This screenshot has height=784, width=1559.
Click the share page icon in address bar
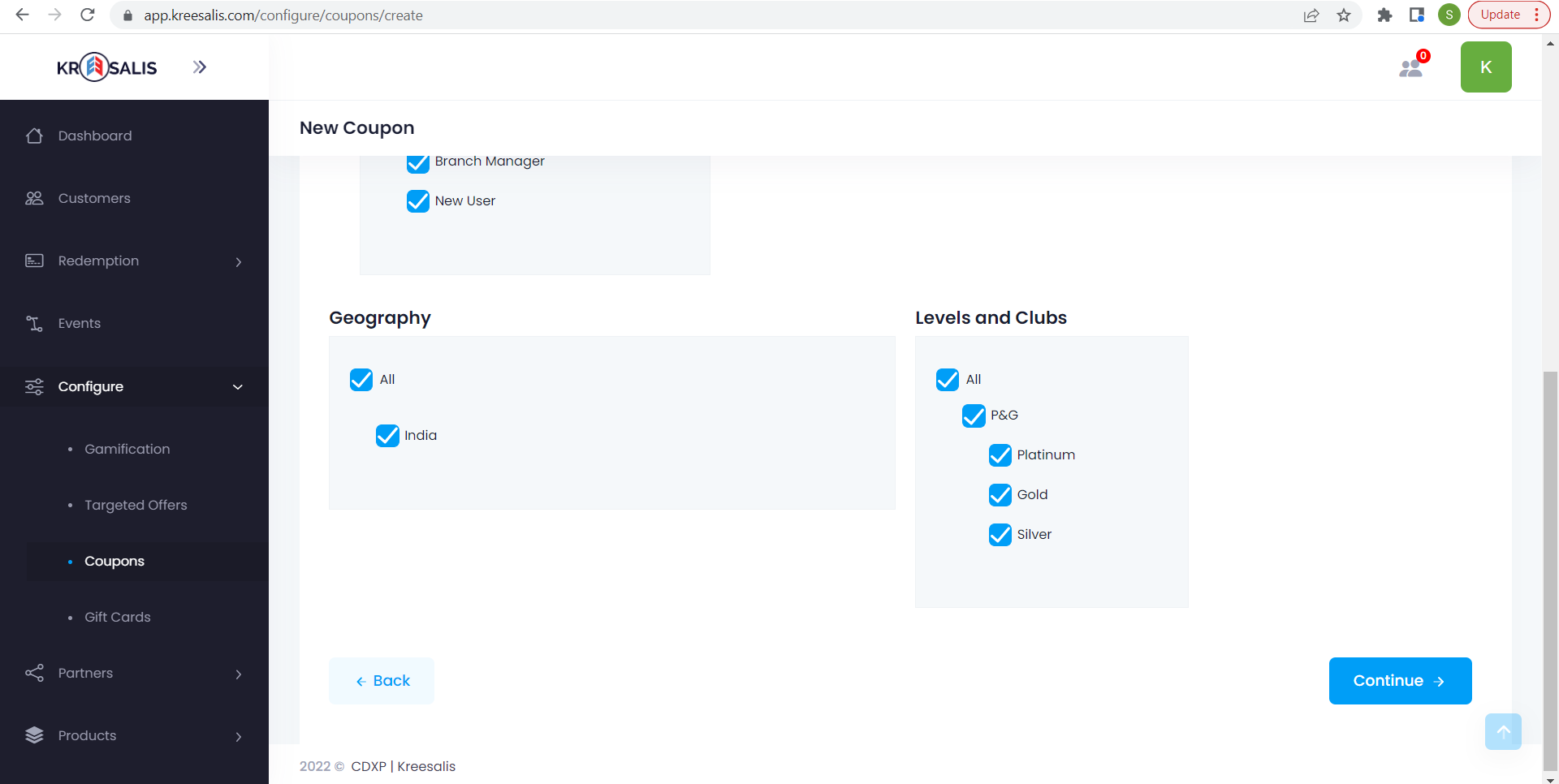pyautogui.click(x=1311, y=15)
